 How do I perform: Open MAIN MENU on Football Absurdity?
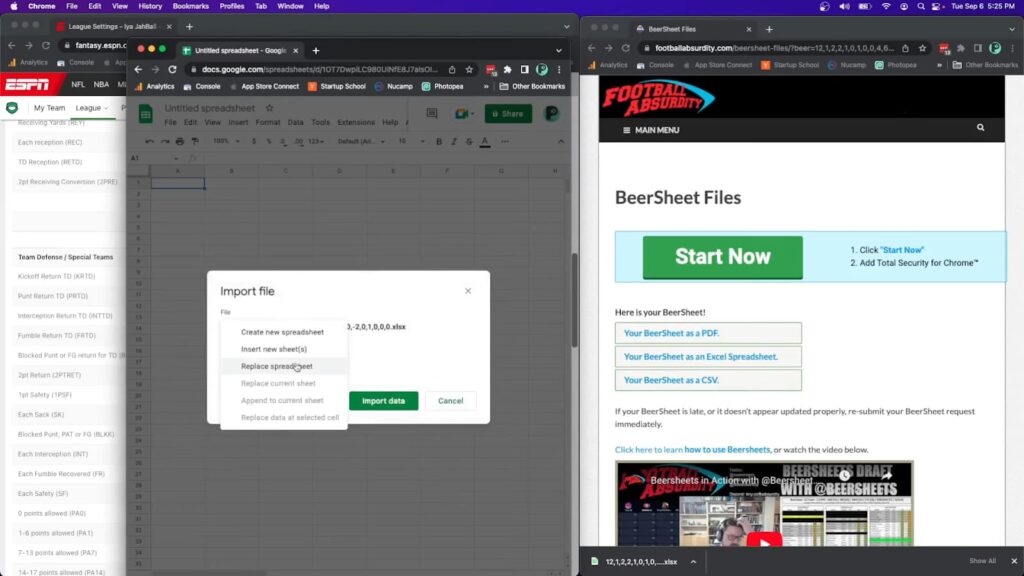pos(650,130)
